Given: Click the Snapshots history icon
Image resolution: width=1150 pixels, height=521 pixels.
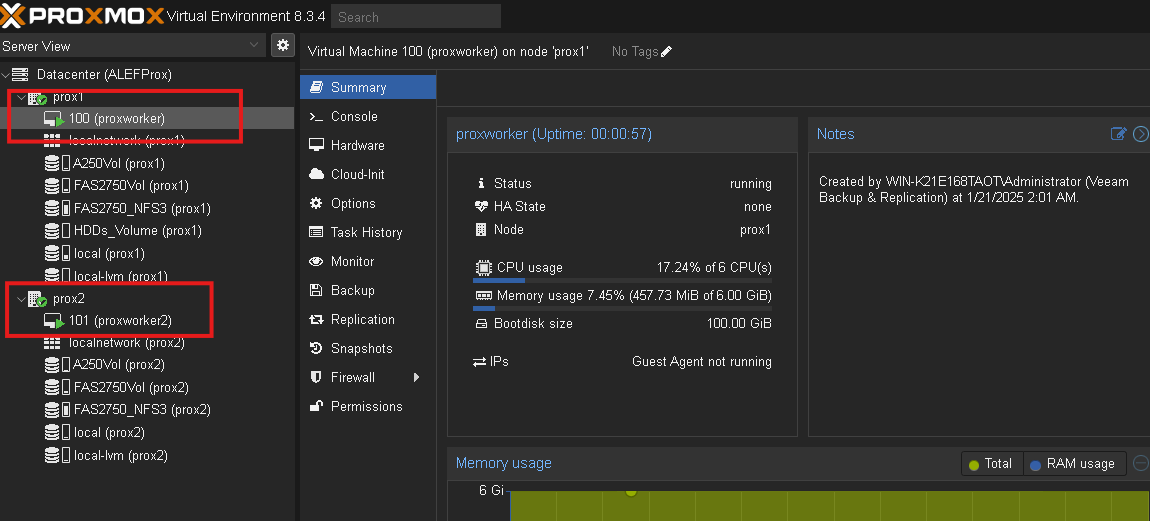Looking at the screenshot, I should 316,348.
